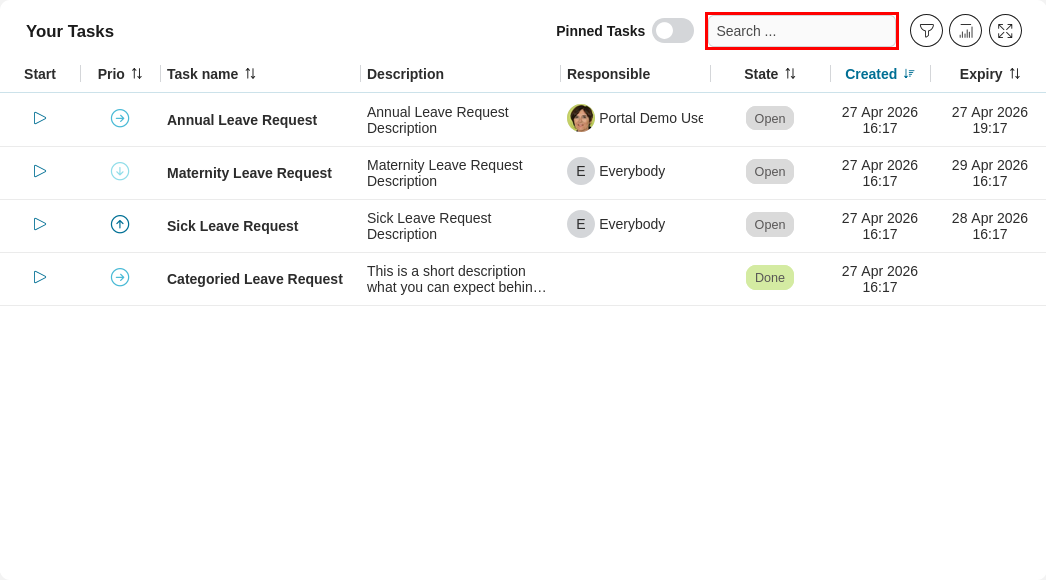Select 'This is a short description' text

pyautogui.click(x=446, y=271)
